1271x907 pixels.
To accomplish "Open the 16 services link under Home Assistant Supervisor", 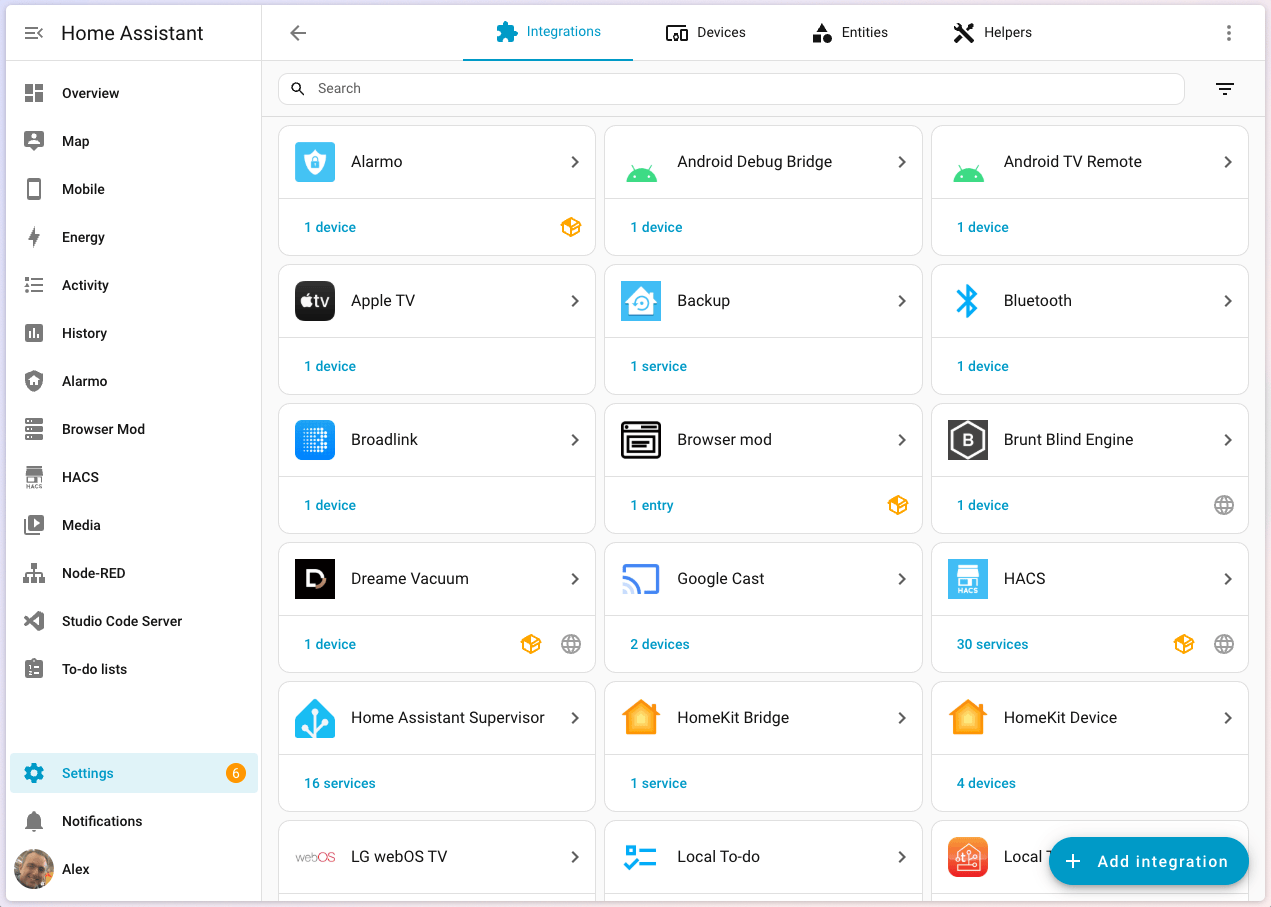I will [x=339, y=783].
